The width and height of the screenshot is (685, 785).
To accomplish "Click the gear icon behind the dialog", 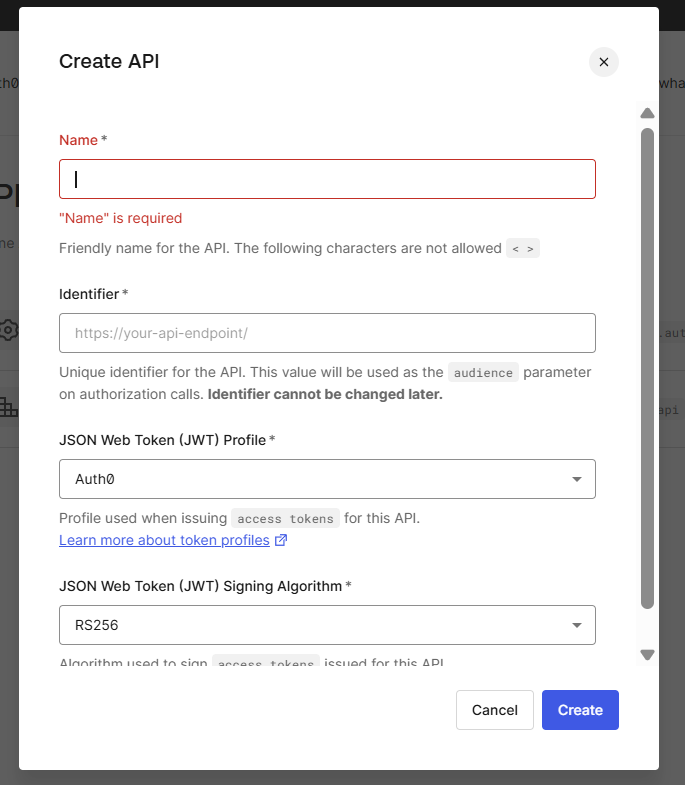I will (9, 329).
